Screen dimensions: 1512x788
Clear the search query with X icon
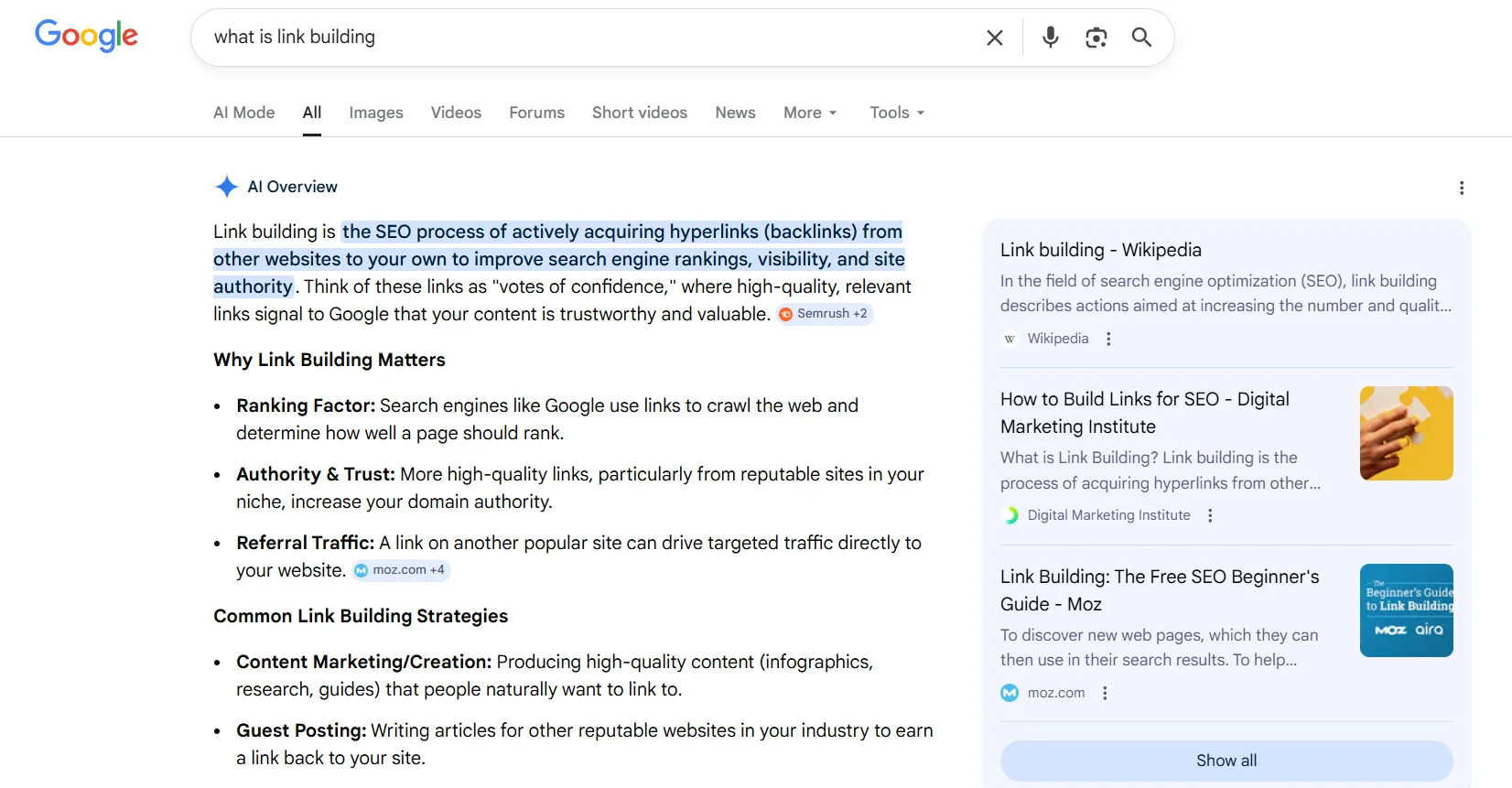(994, 38)
